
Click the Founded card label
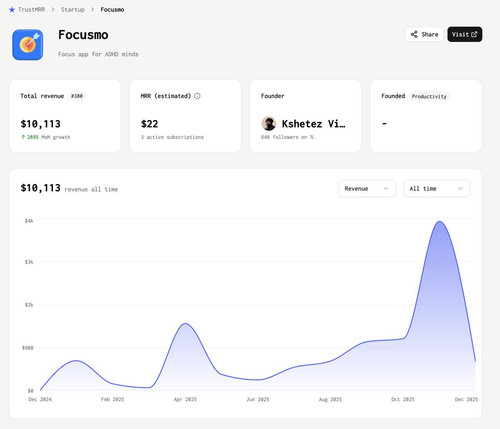[x=393, y=96]
